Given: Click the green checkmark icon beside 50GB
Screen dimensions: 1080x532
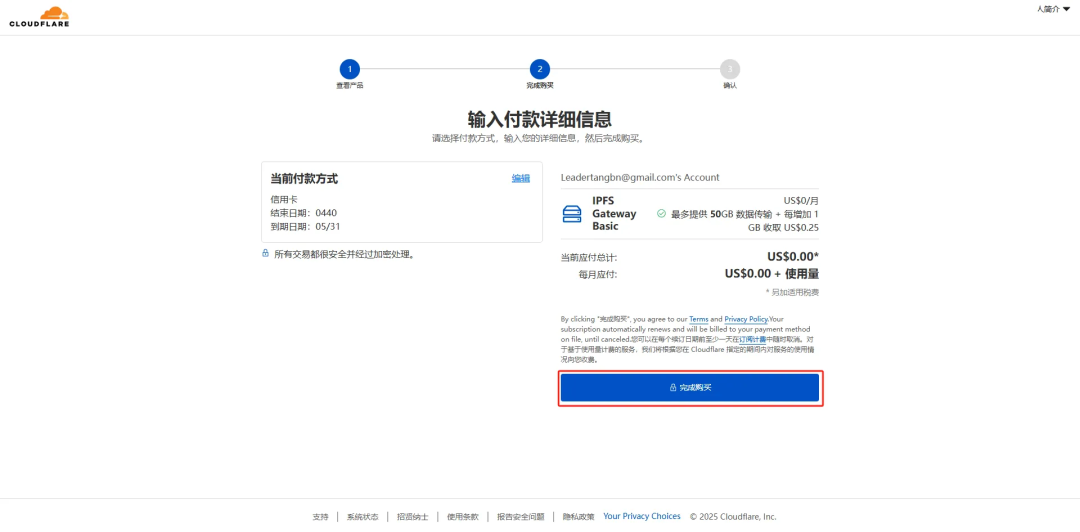Looking at the screenshot, I should click(x=661, y=214).
